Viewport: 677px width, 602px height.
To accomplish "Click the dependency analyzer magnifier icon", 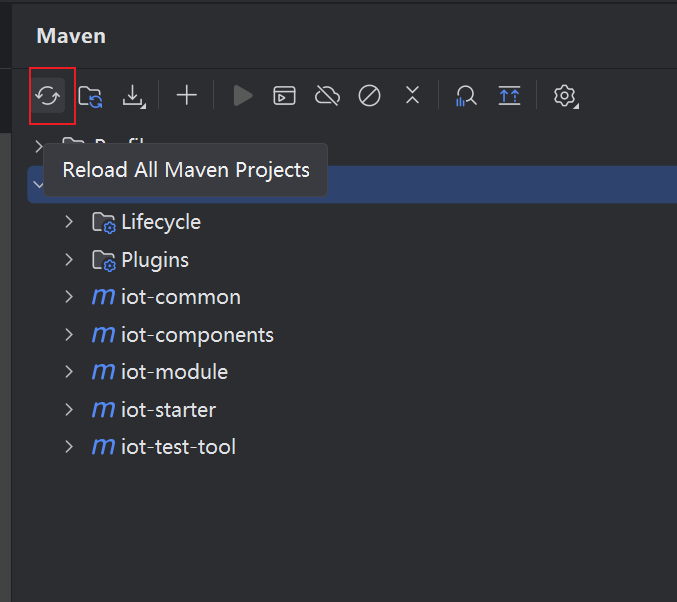I will (x=465, y=96).
